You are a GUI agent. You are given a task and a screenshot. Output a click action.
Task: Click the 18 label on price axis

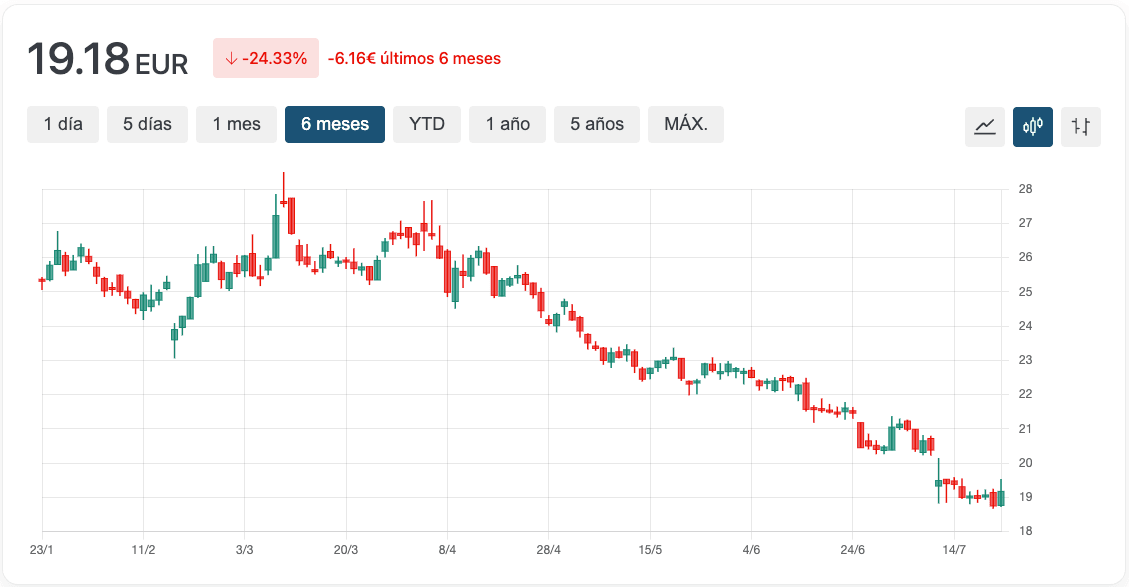[1025, 531]
